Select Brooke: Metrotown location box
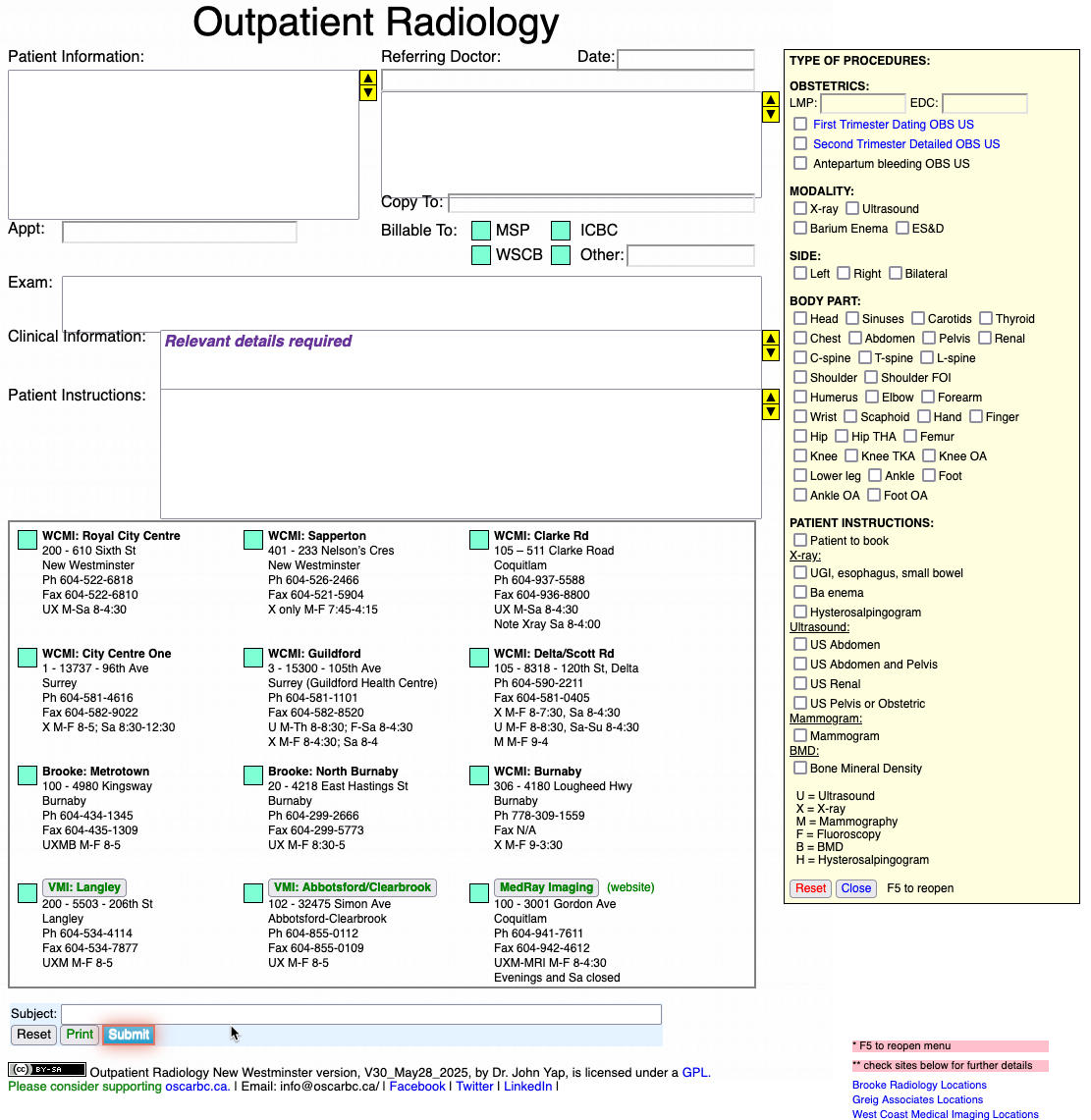The height and width of the screenshot is (1120, 1091). pyautogui.click(x=27, y=775)
